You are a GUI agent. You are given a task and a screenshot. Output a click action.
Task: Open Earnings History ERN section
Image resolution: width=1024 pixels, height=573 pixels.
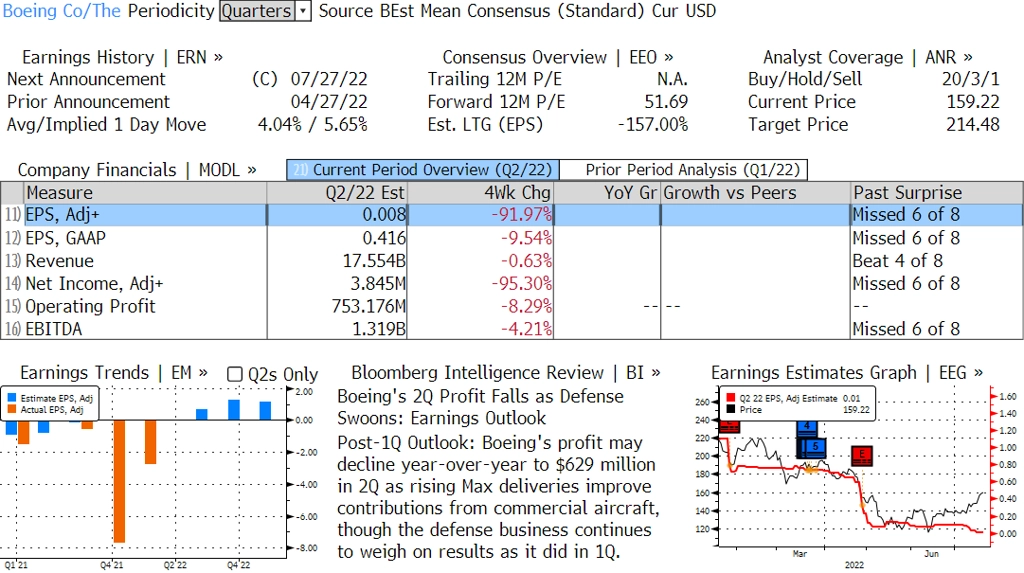(122, 57)
